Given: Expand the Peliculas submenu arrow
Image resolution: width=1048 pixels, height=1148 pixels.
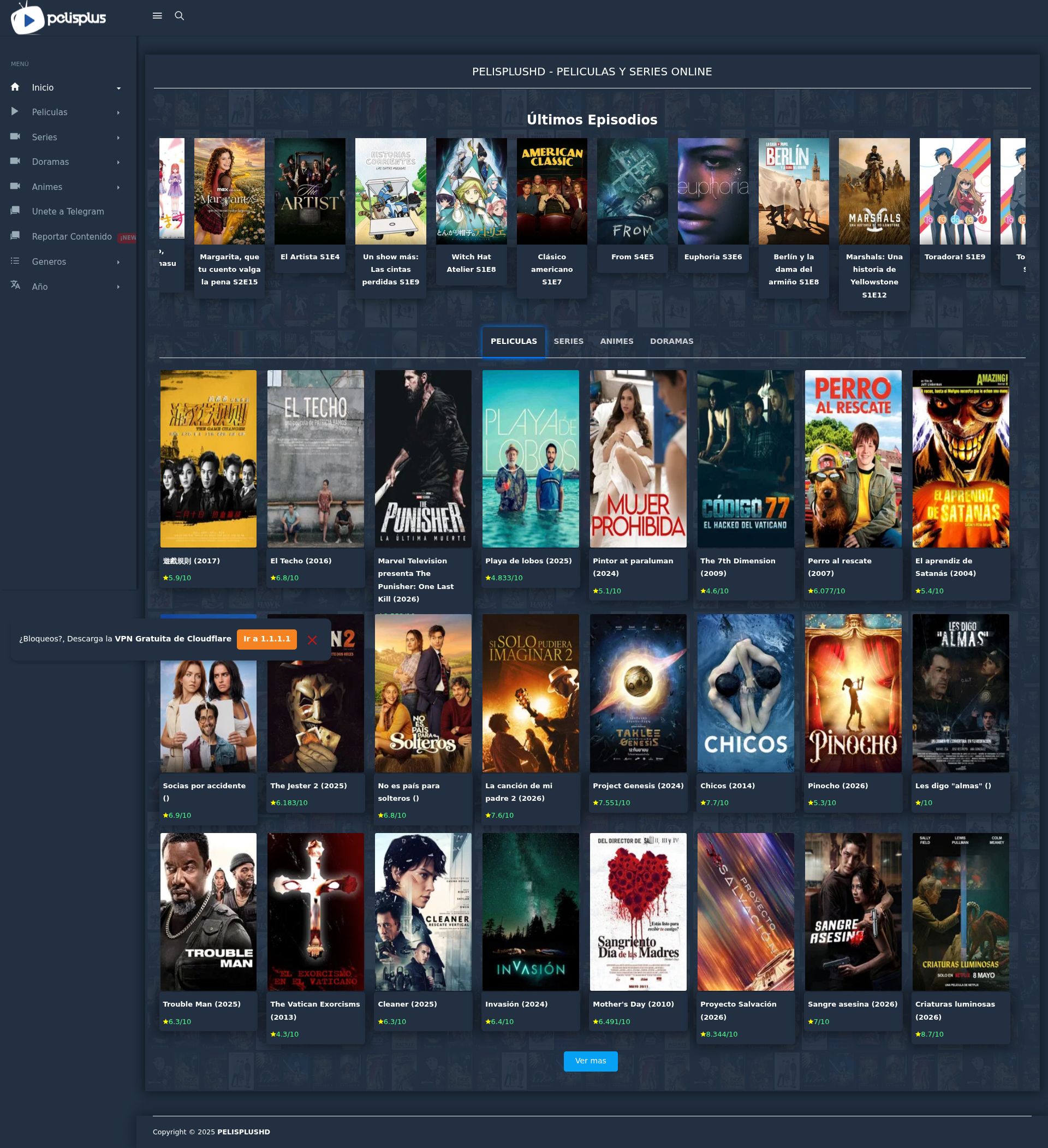Looking at the screenshot, I should coord(118,113).
